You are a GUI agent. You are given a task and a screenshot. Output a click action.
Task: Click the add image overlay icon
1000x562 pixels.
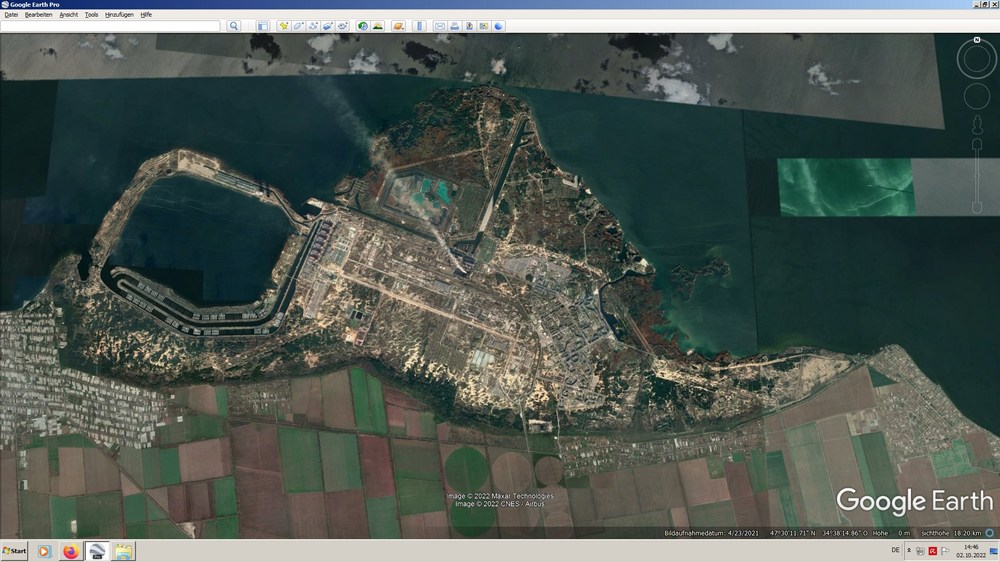tap(328, 26)
